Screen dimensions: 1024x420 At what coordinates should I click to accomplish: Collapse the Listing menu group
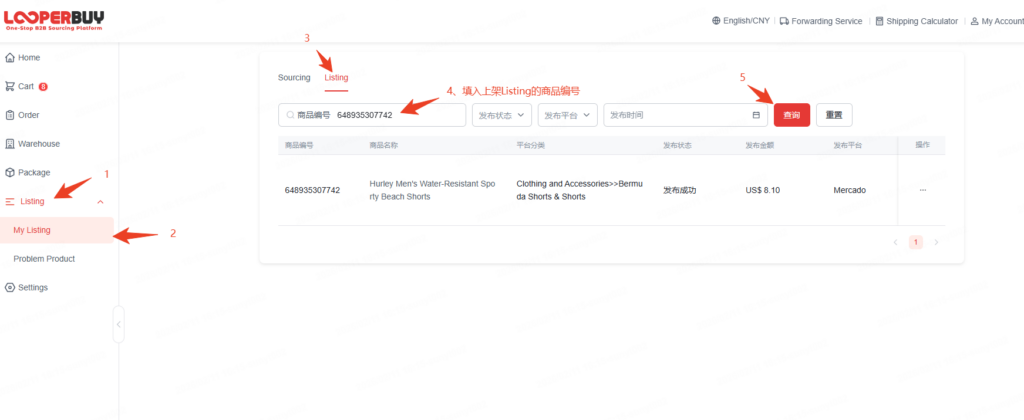[100, 202]
